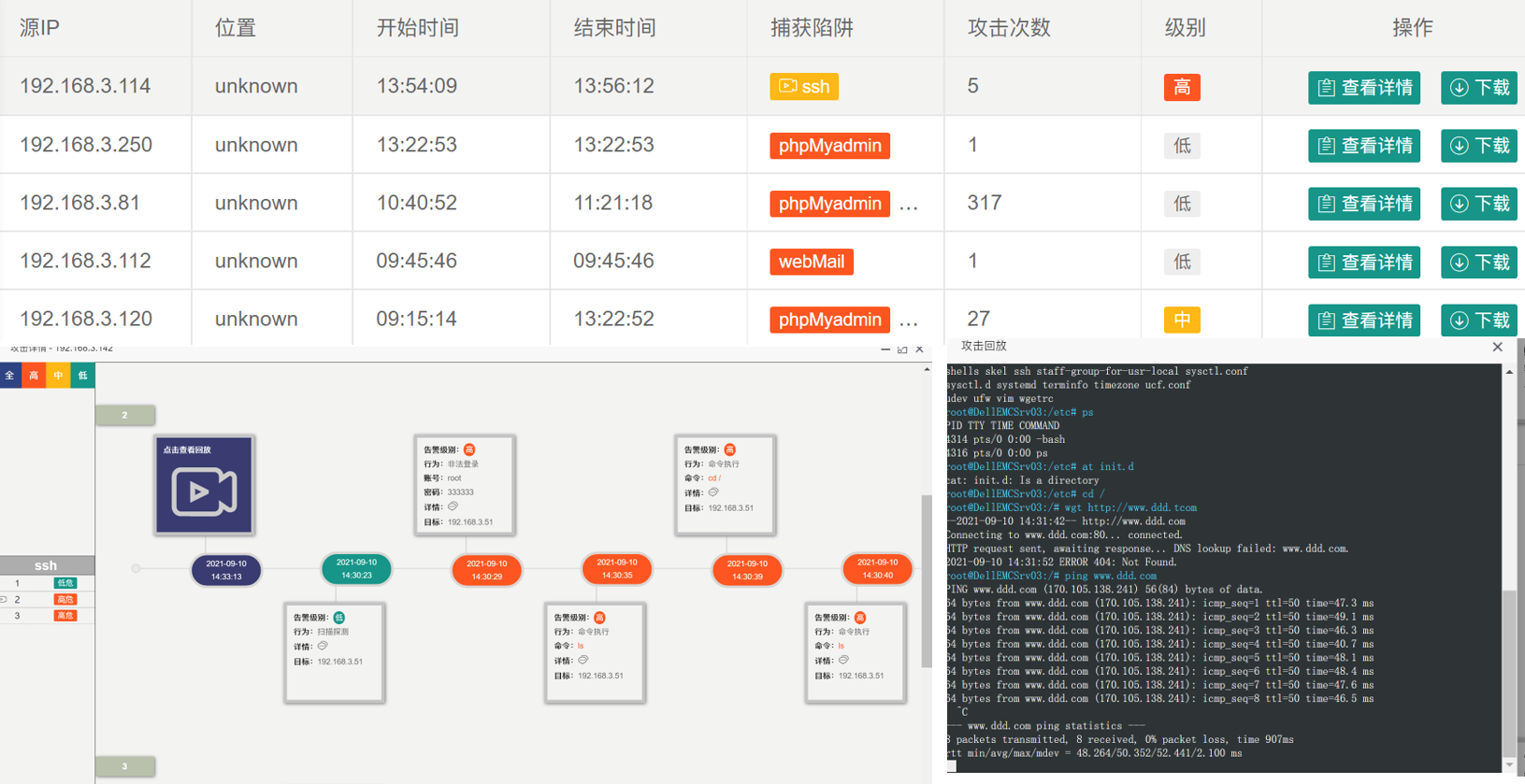1525x784 pixels.
Task: Expand ssh session row 2 in list
Action: click(x=5, y=599)
